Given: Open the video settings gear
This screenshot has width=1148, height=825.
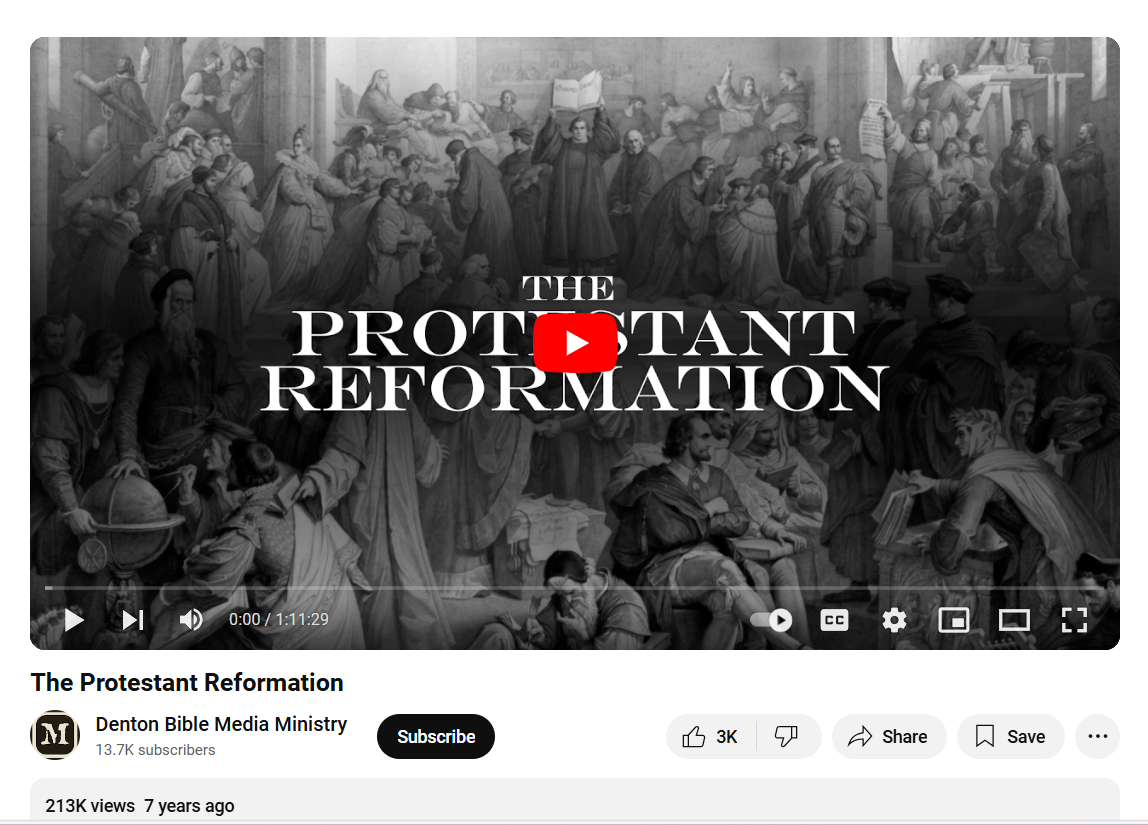Looking at the screenshot, I should (x=894, y=620).
